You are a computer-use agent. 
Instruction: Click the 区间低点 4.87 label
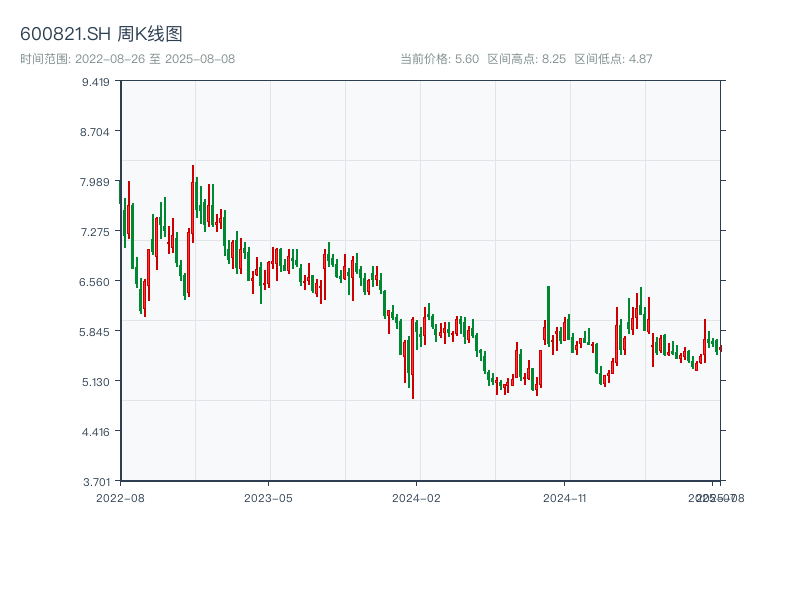pyautogui.click(x=613, y=59)
